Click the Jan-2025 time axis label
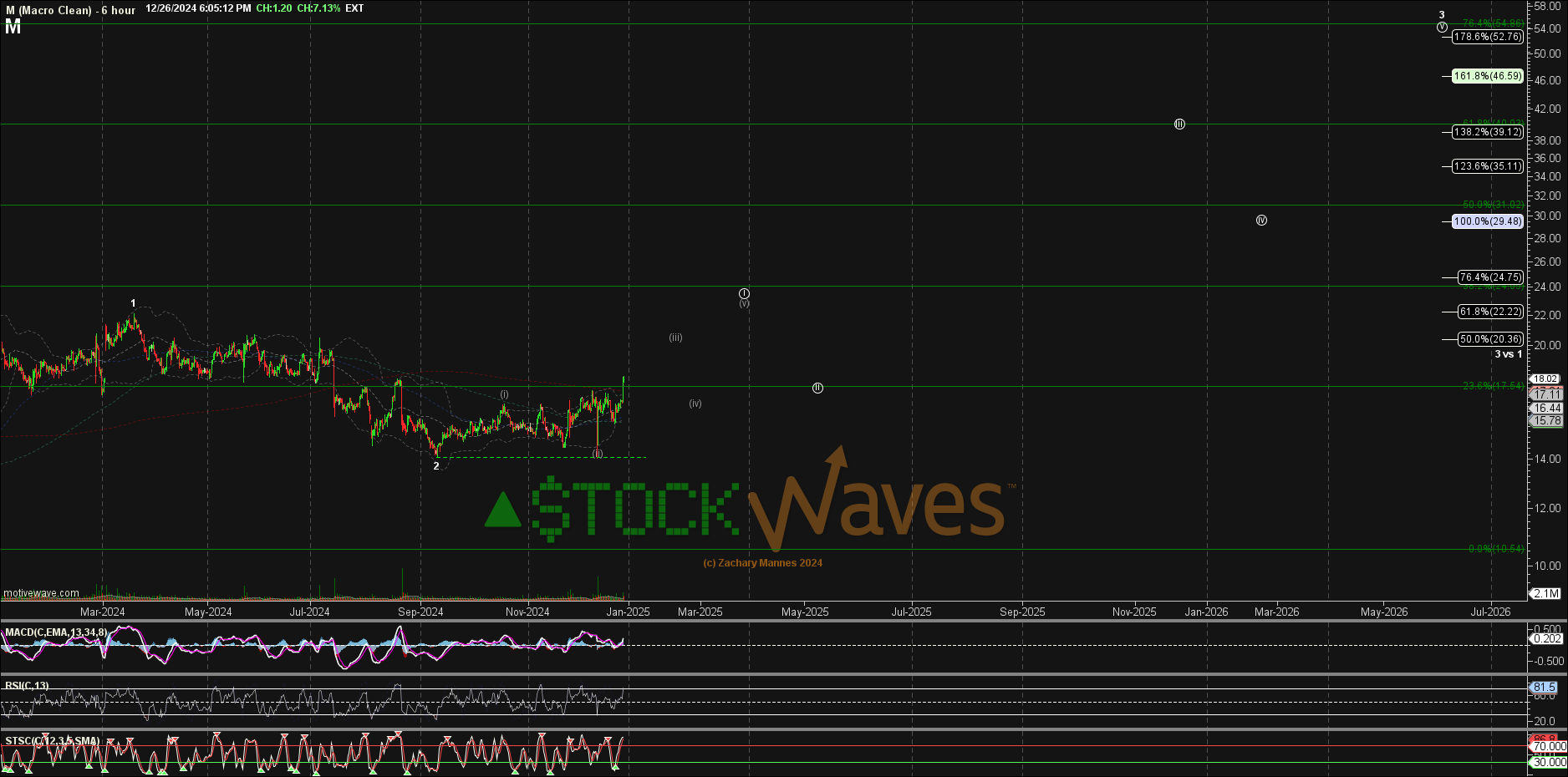Image resolution: width=1568 pixels, height=777 pixels. pos(628,612)
